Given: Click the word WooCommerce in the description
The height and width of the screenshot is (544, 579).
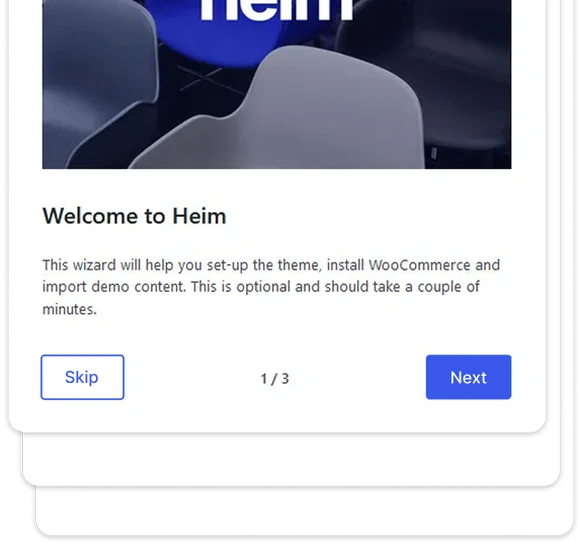Looking at the screenshot, I should click(x=419, y=265).
